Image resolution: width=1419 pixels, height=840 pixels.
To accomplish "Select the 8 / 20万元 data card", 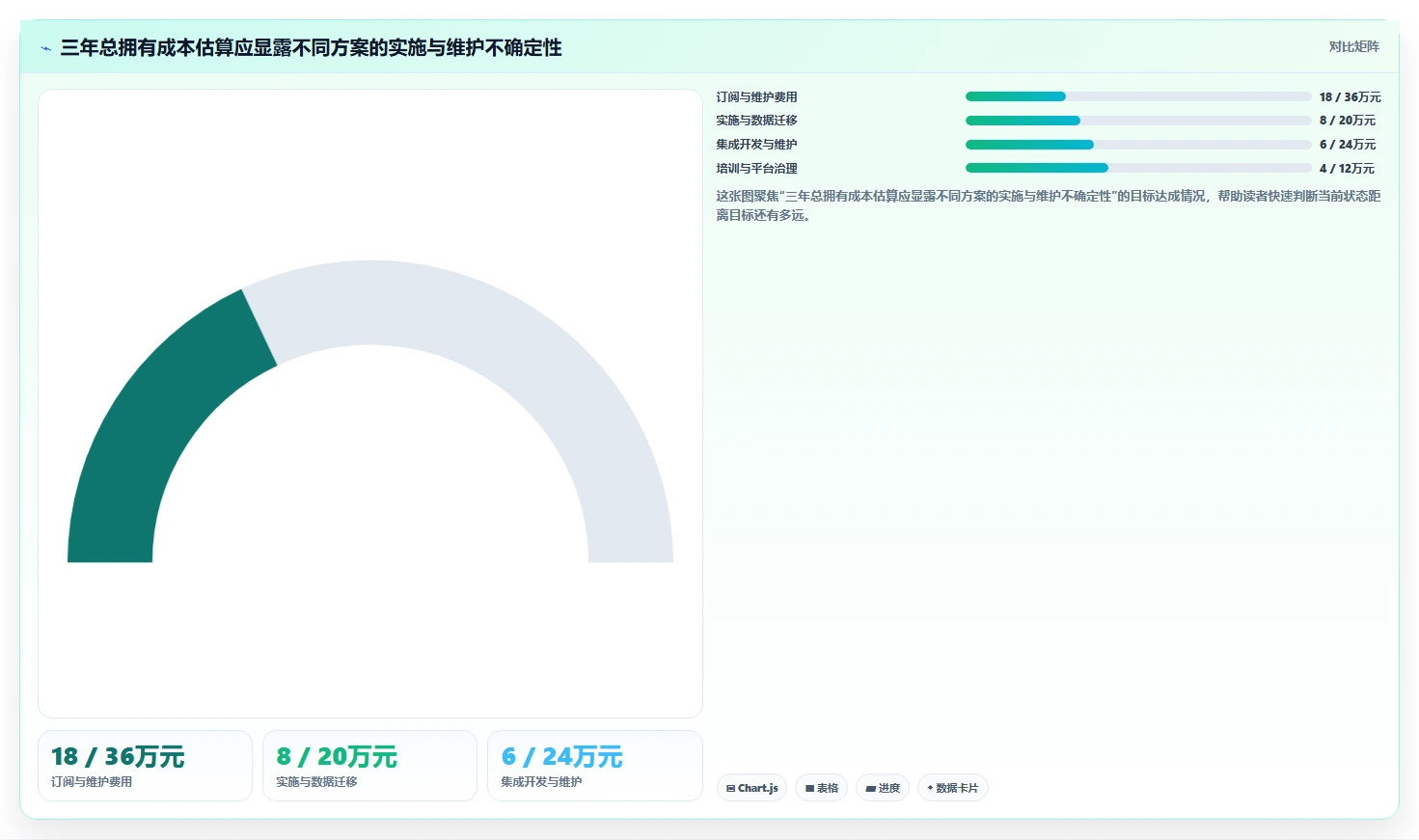I will coord(369,766).
